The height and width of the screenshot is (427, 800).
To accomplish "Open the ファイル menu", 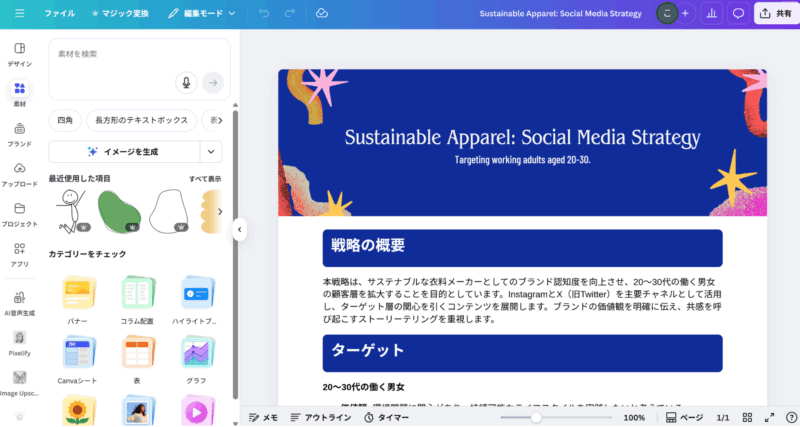I will tap(59, 14).
